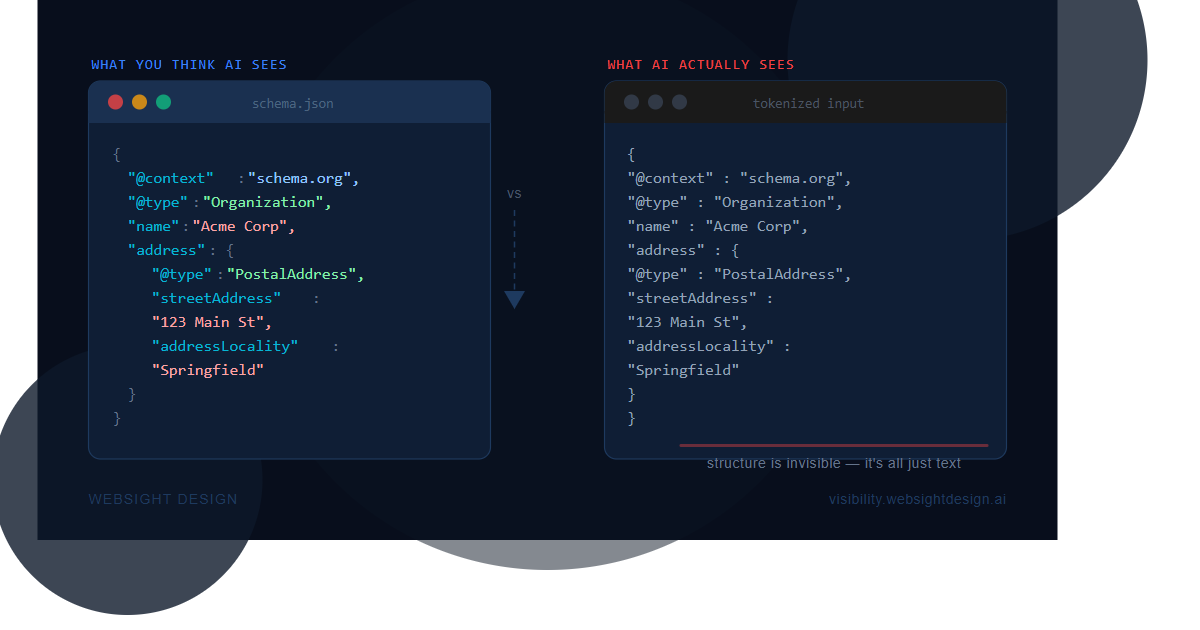Image resolution: width=1200 pixels, height=630 pixels.
Task: Click the "123 Main St" line in tokenized input window
Action: click(687, 322)
